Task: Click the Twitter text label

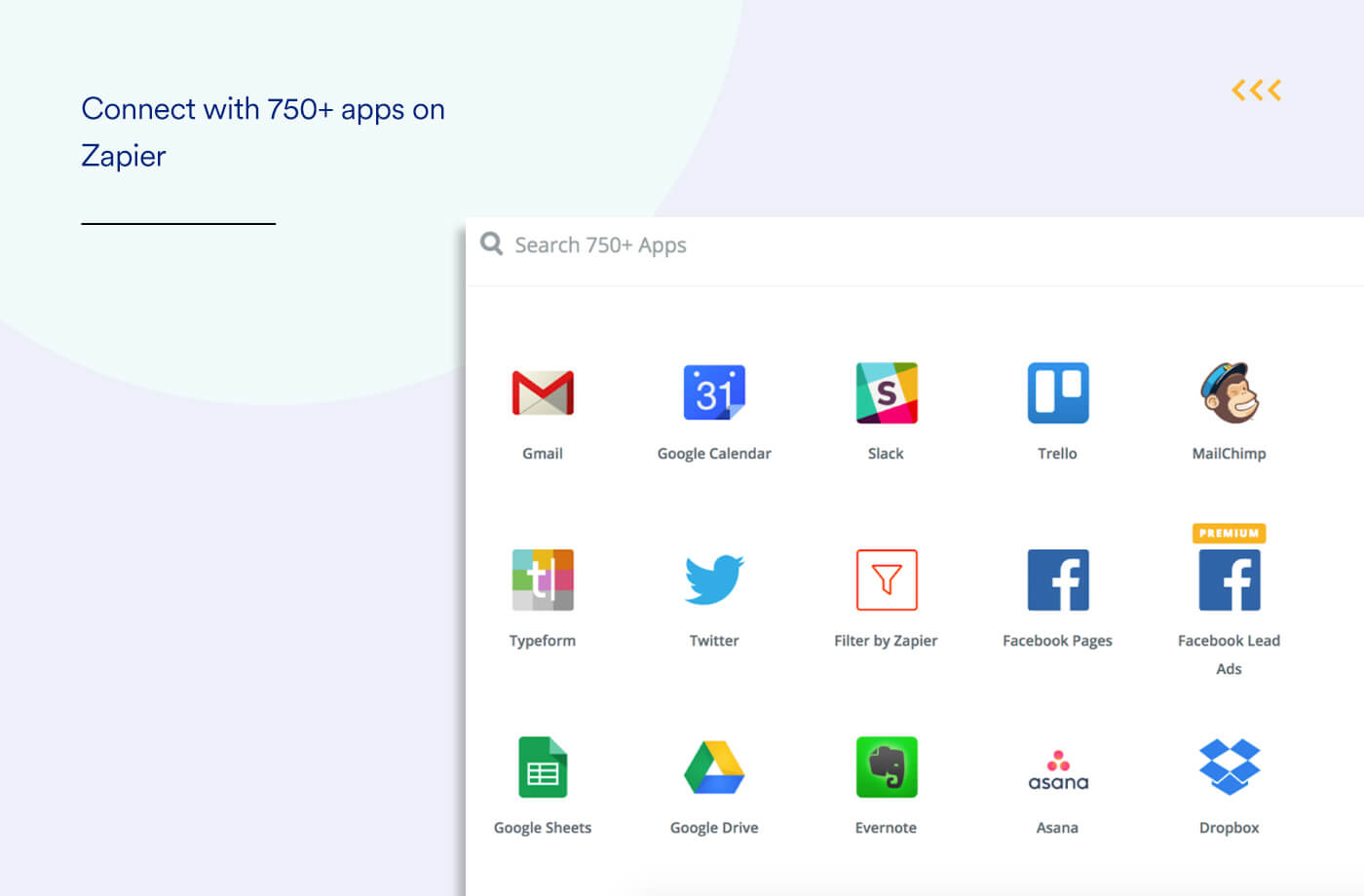Action: pyautogui.click(x=714, y=641)
